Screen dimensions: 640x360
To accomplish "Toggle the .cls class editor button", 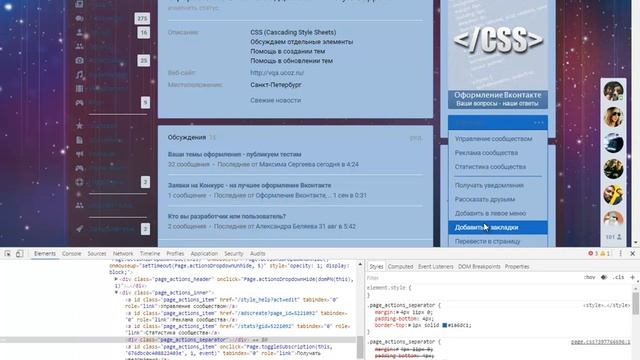I will coord(618,277).
